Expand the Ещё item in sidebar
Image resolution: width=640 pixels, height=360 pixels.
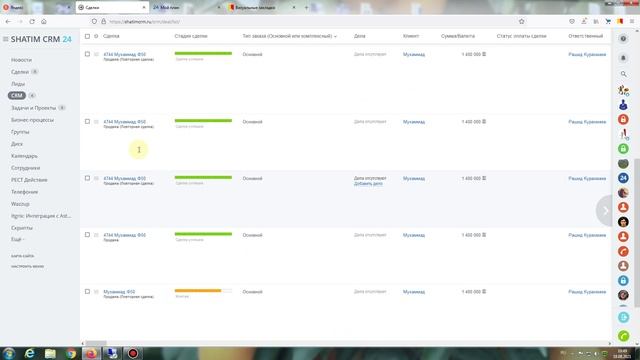point(18,240)
